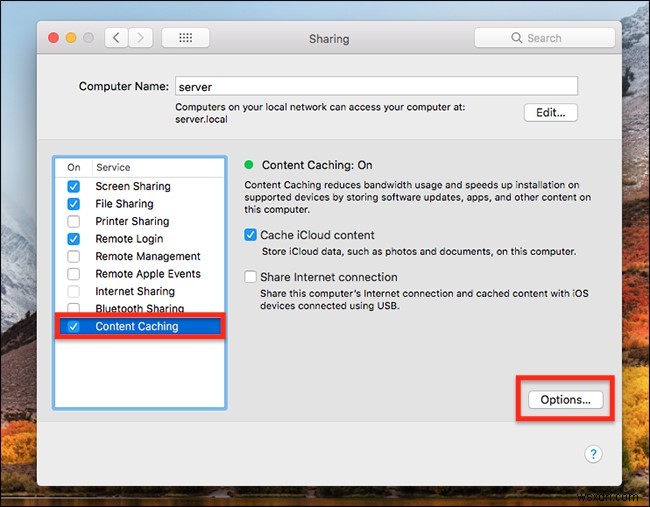Select Bluetooth Sharing in the service list
Viewport: 650px width, 507px height.
coord(139,308)
